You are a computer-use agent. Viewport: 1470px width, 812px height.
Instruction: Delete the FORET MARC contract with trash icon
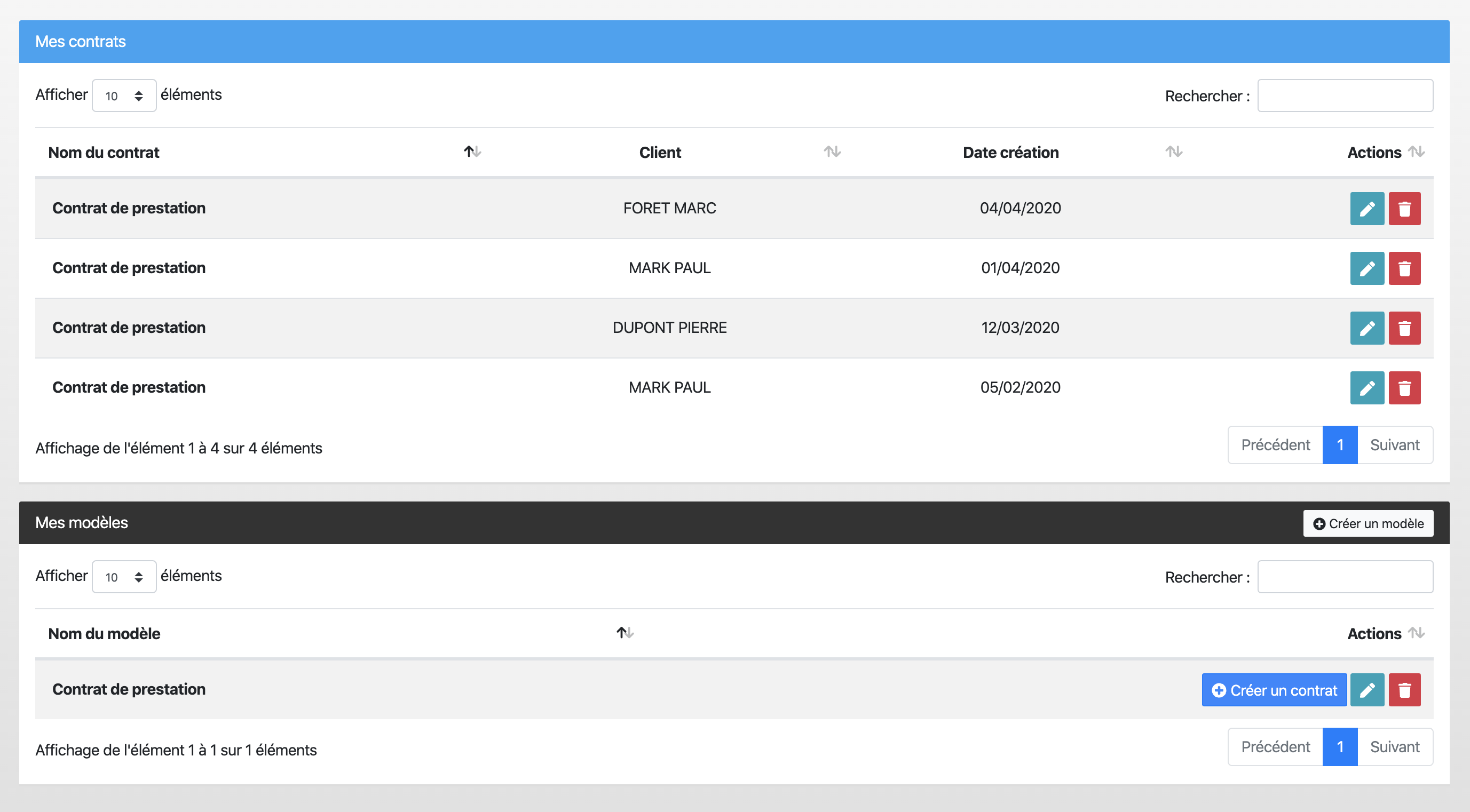click(x=1404, y=209)
